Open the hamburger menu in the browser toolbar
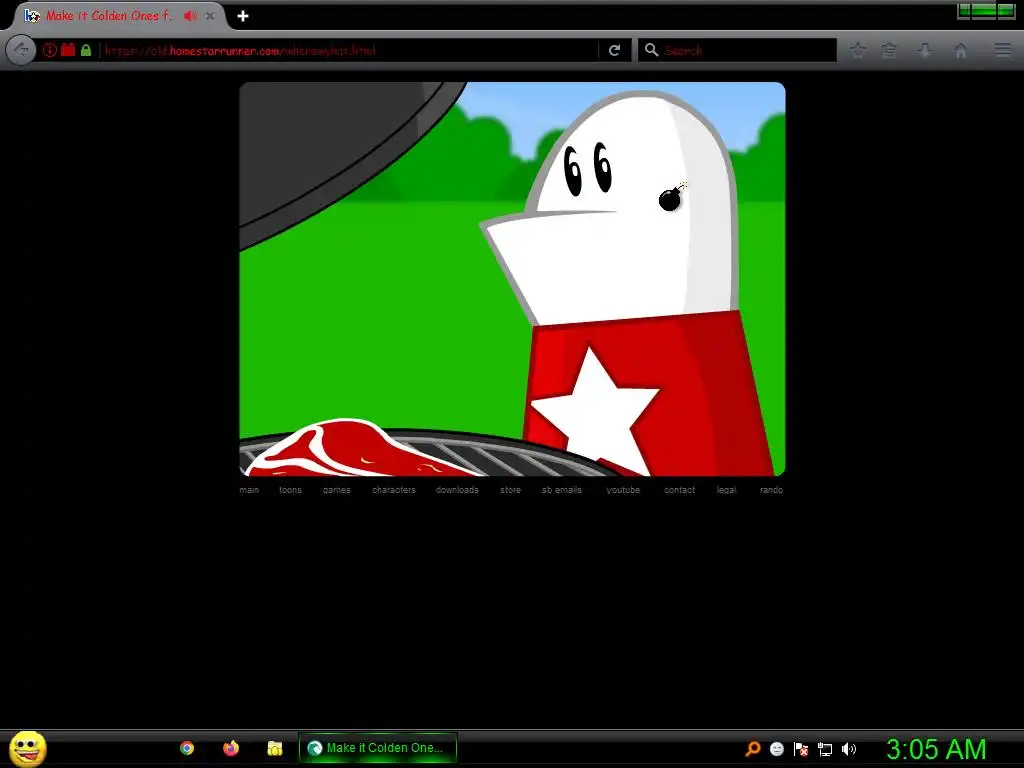 tap(1003, 50)
